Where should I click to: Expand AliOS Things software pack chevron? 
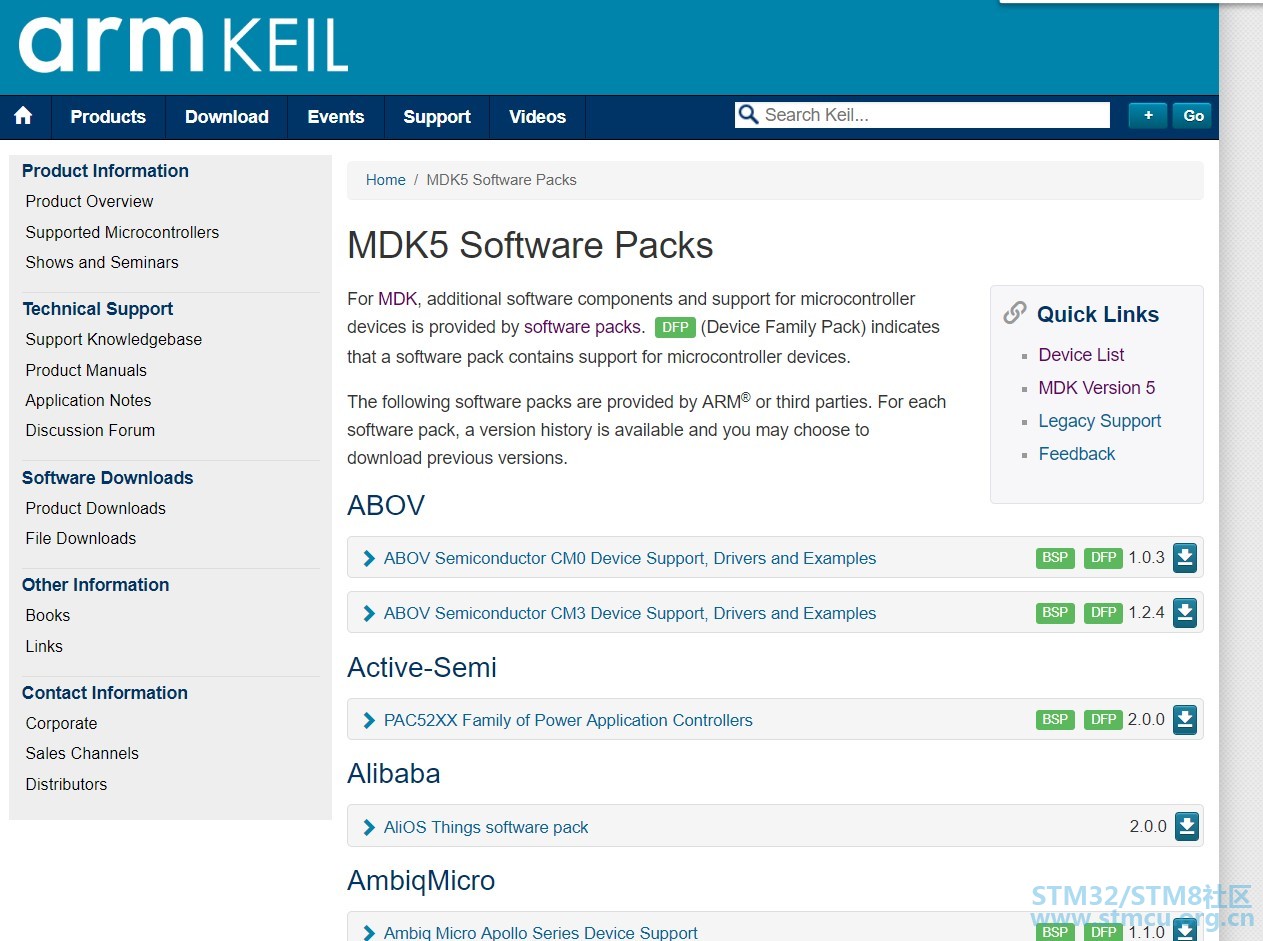(369, 828)
